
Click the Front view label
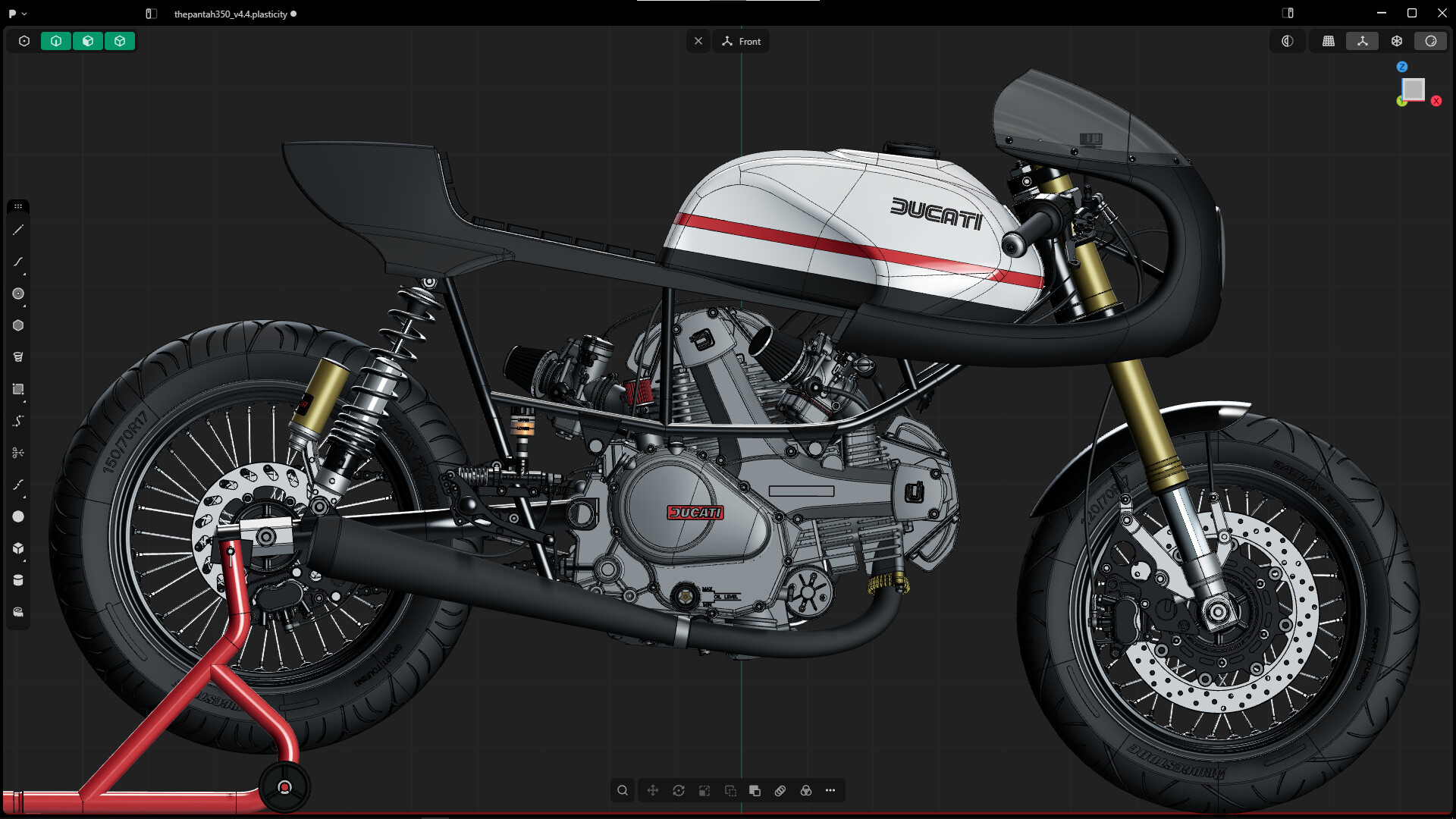tap(748, 41)
